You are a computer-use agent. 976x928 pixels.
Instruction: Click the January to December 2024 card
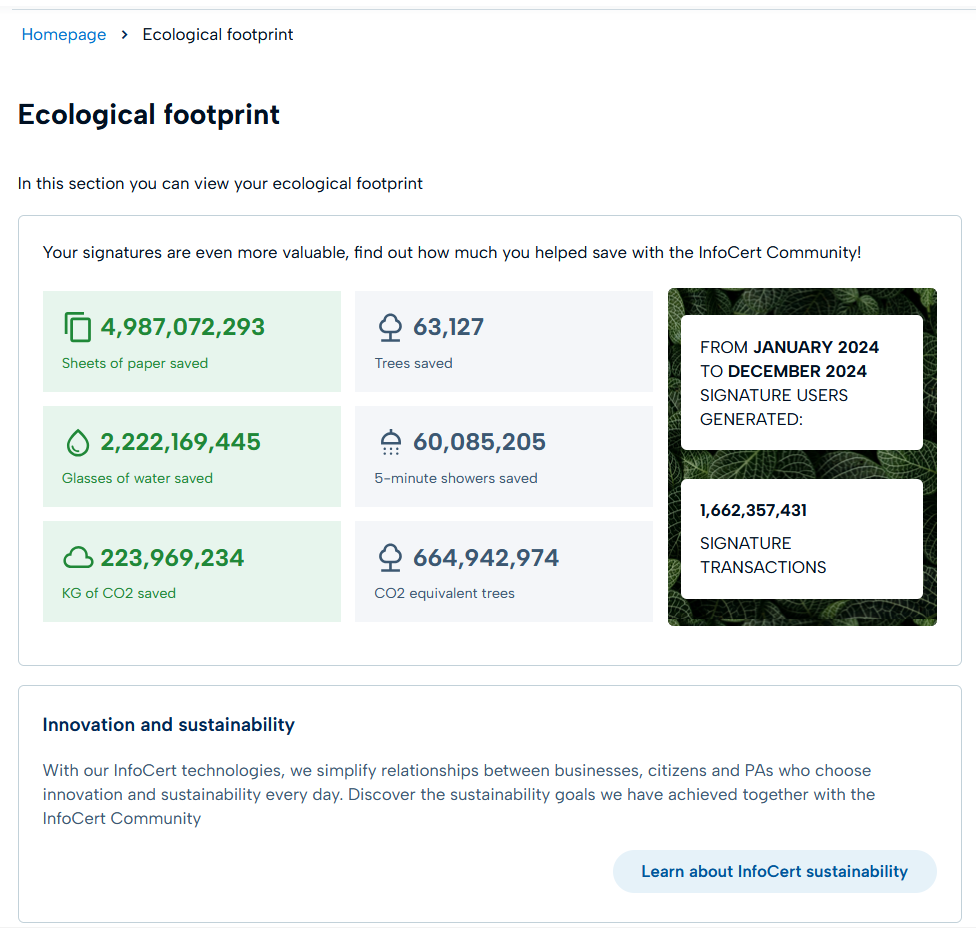pyautogui.click(x=801, y=383)
